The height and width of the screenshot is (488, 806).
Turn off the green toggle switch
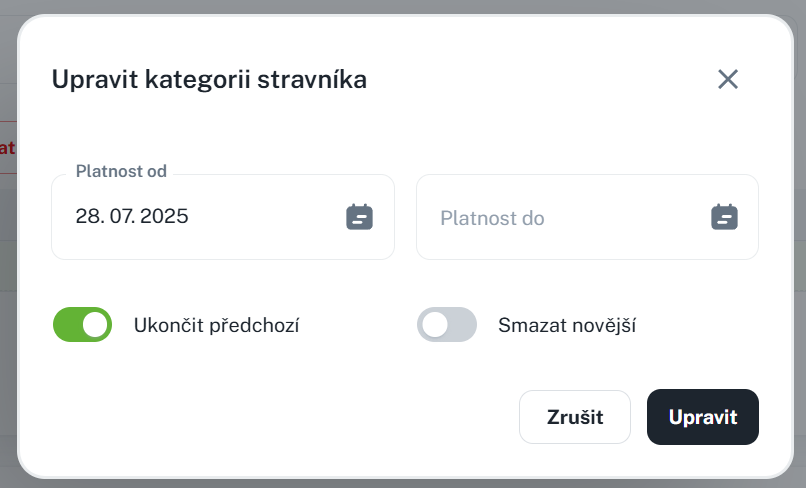pos(82,325)
